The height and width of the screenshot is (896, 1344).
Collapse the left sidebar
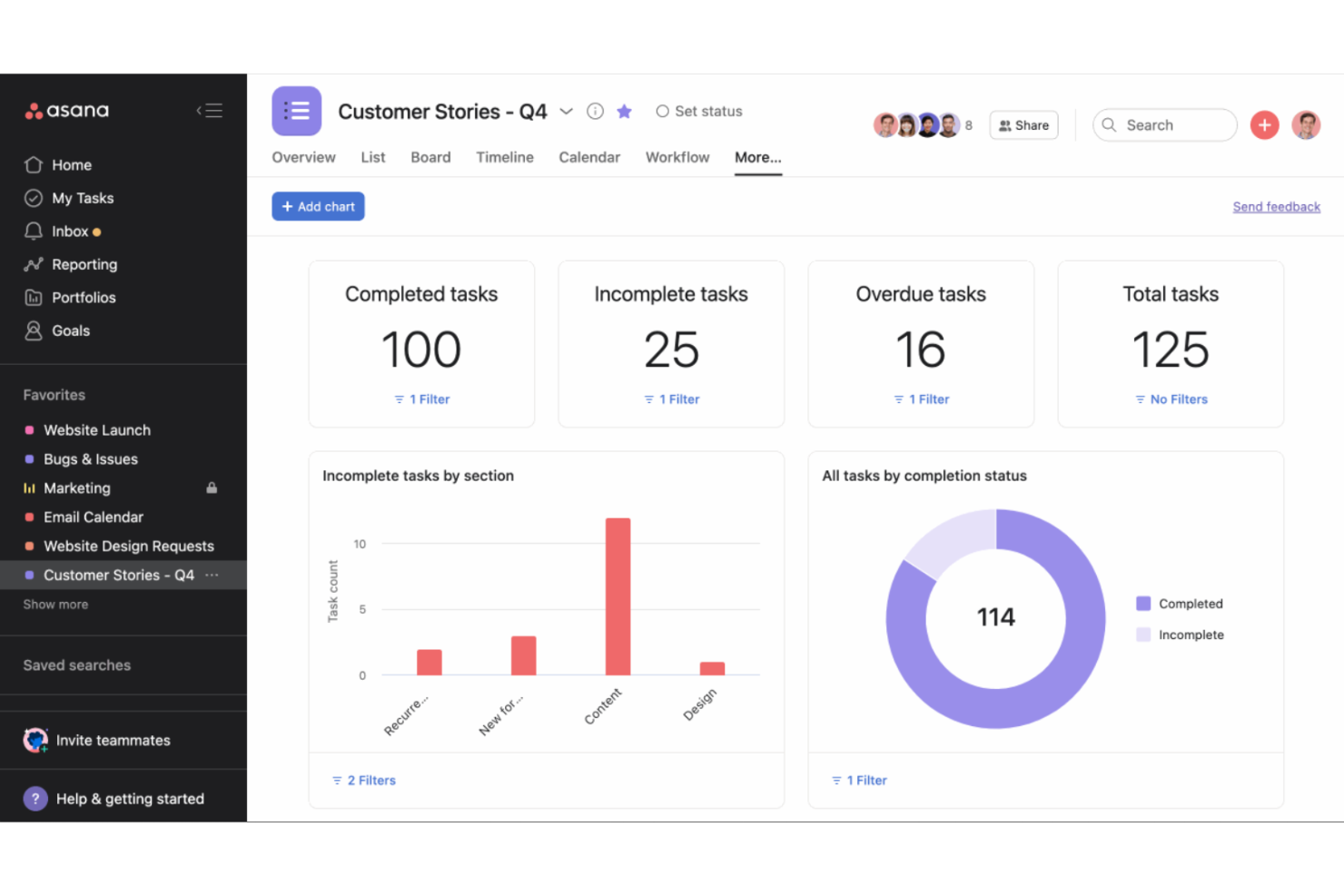[x=209, y=110]
